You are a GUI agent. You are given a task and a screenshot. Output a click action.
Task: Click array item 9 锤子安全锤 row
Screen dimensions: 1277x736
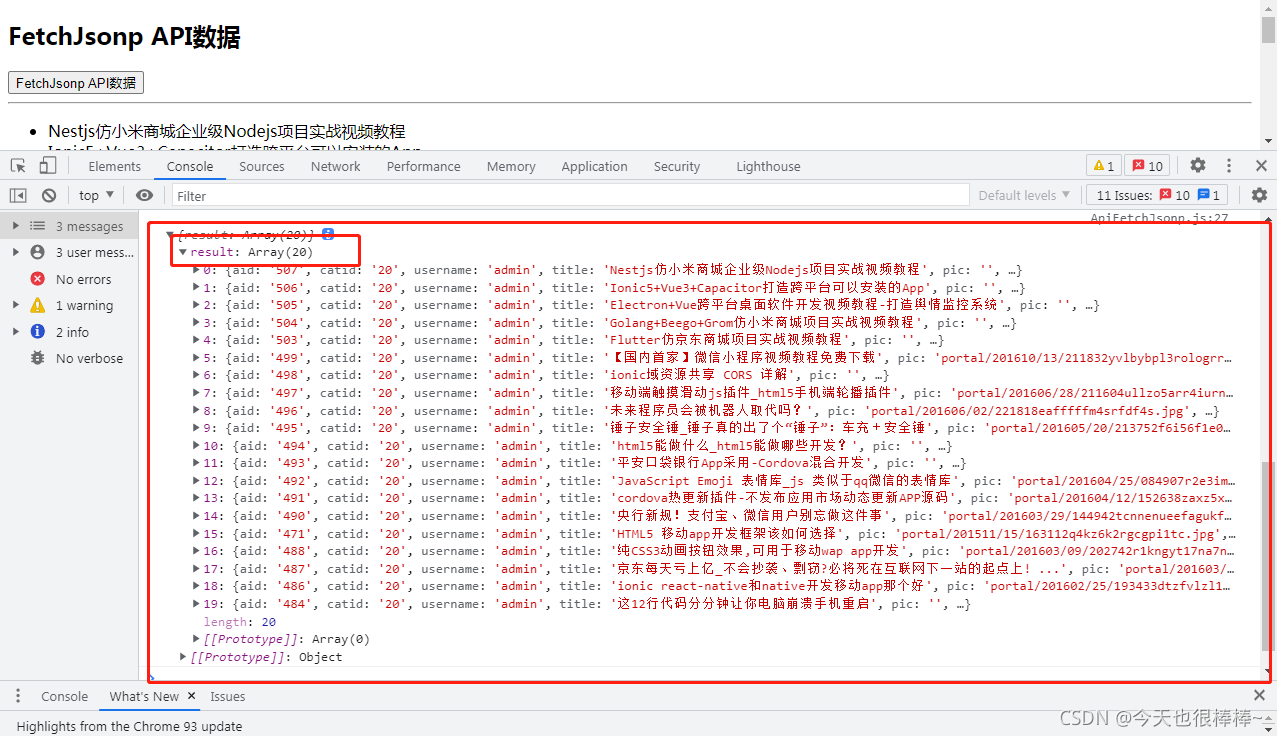click(712, 427)
